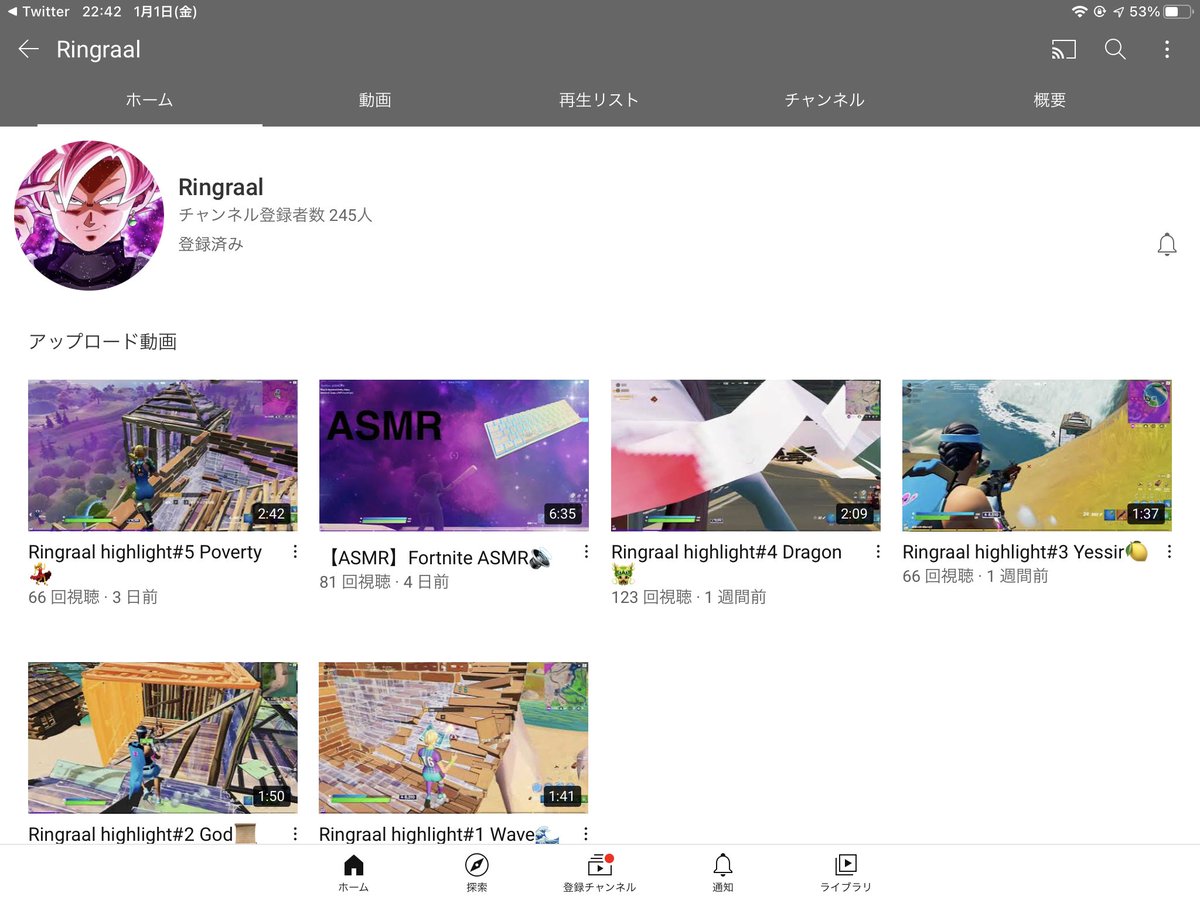This screenshot has height=900, width=1200.
Task: Tap the Ringraal name beside avatar
Action: pos(221,187)
